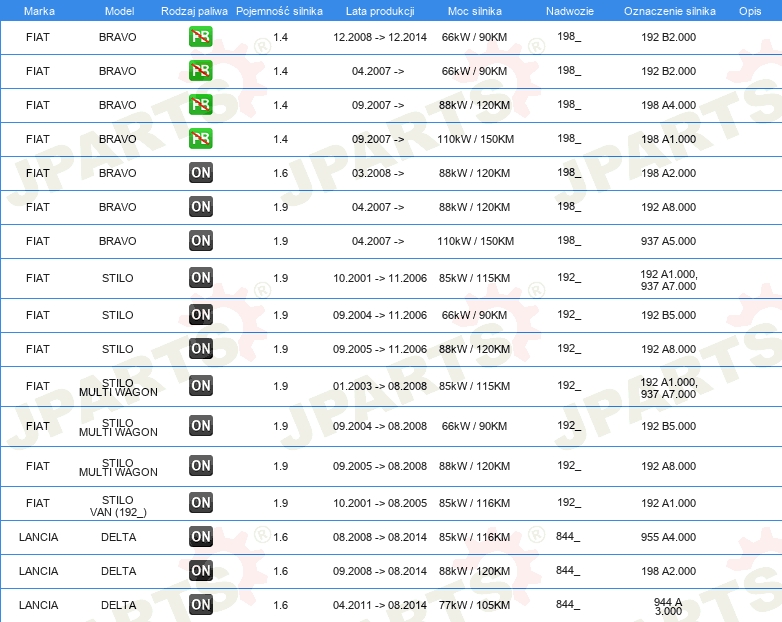Select the Pojemność silnika column header

click(x=279, y=11)
